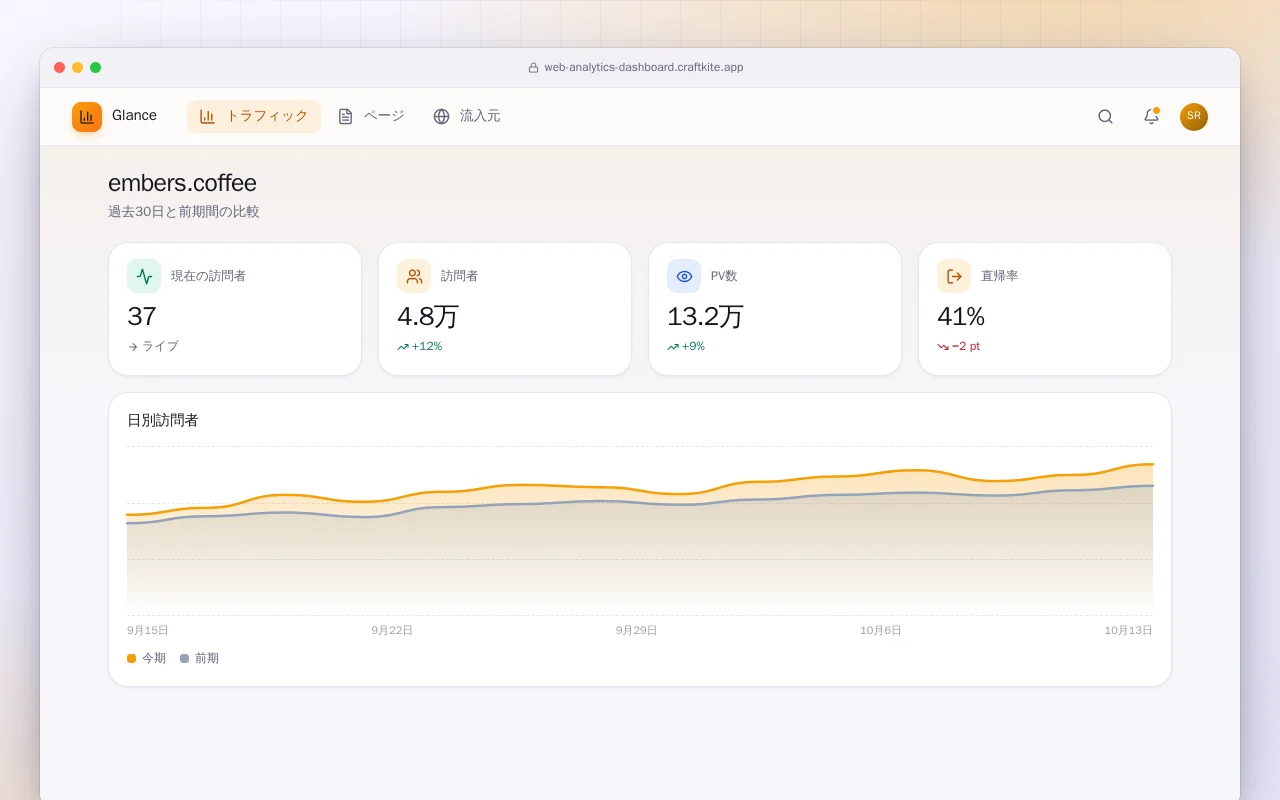The height and width of the screenshot is (800, 1280).
Task: Switch to the ページ tab
Action: click(x=371, y=116)
